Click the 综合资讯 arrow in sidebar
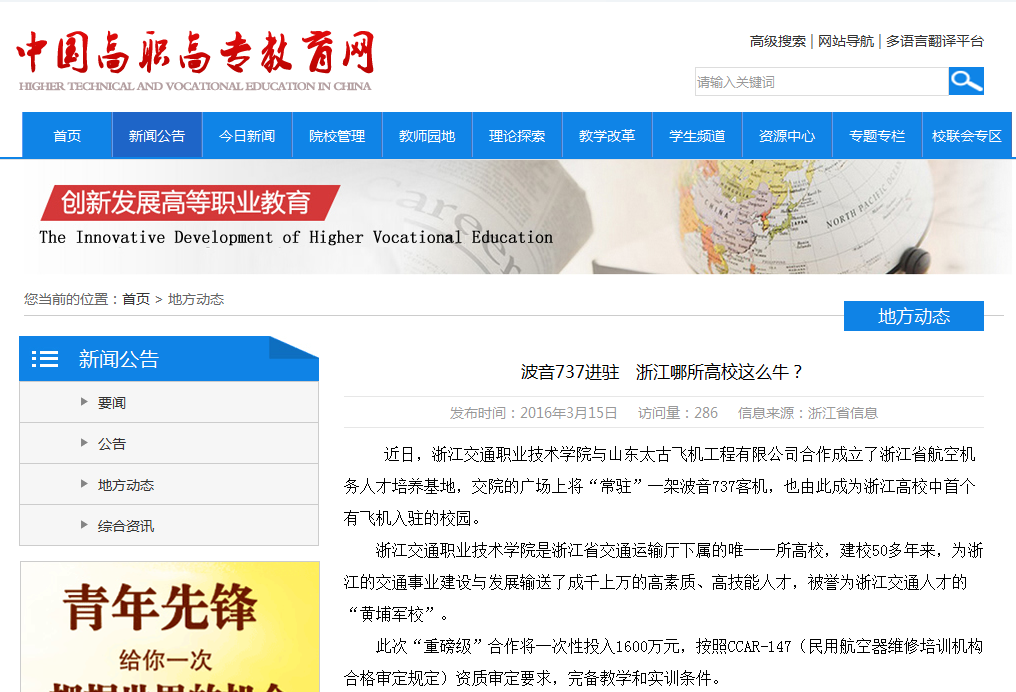Image resolution: width=1016 pixels, height=692 pixels. pyautogui.click(x=84, y=525)
